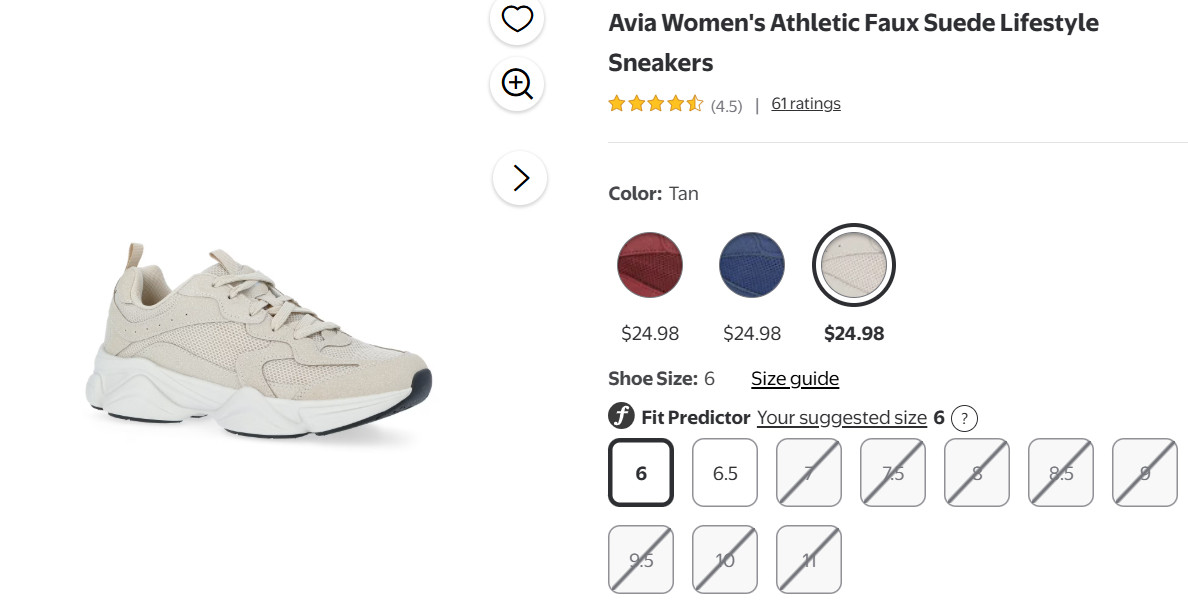Click the heart outline above the magnifier

tap(516, 18)
